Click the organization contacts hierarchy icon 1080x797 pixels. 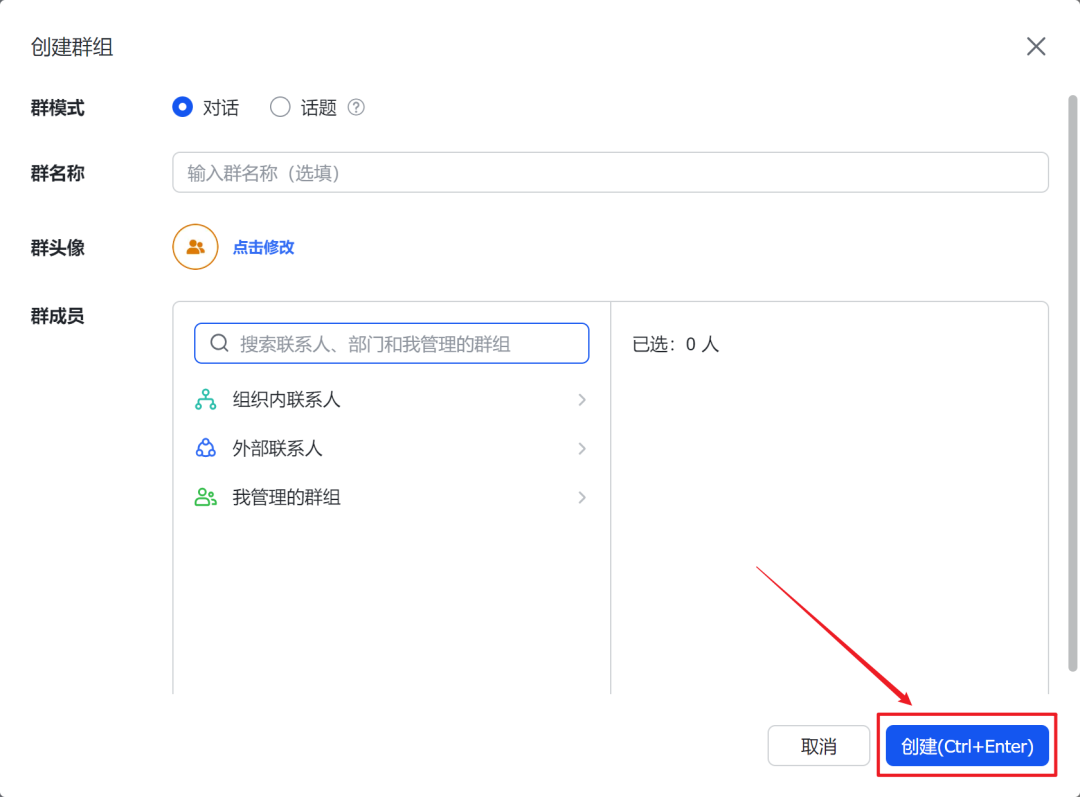point(205,400)
